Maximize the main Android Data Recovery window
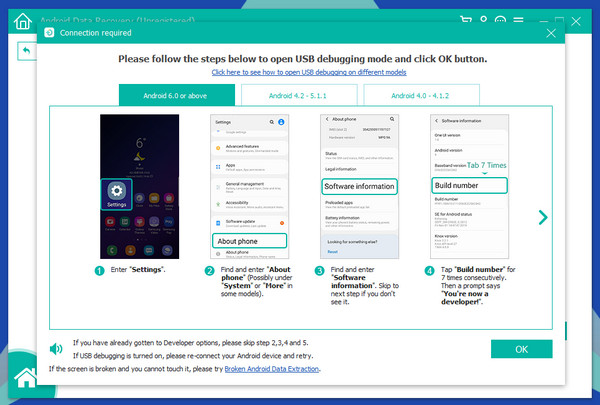Viewport: 600px width, 405px height. 559,19
